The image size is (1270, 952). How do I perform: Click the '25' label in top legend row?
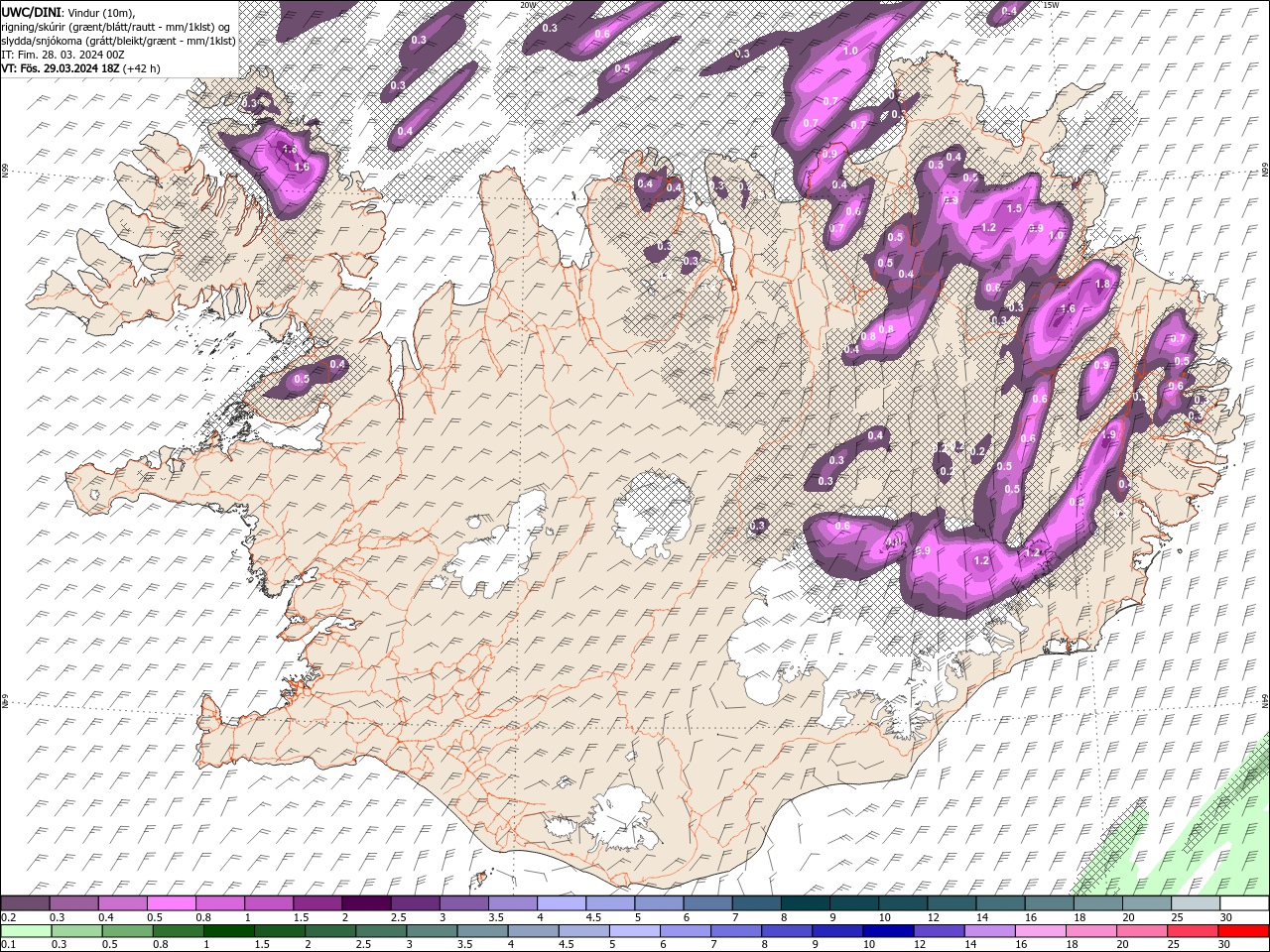1175,917
